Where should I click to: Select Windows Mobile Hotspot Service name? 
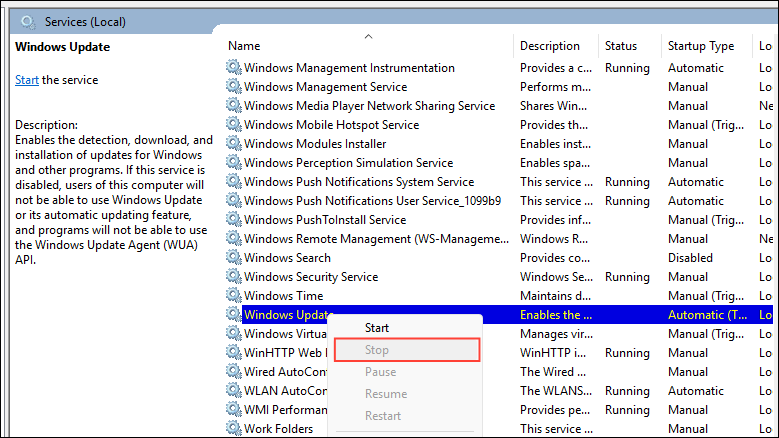[x=331, y=125]
